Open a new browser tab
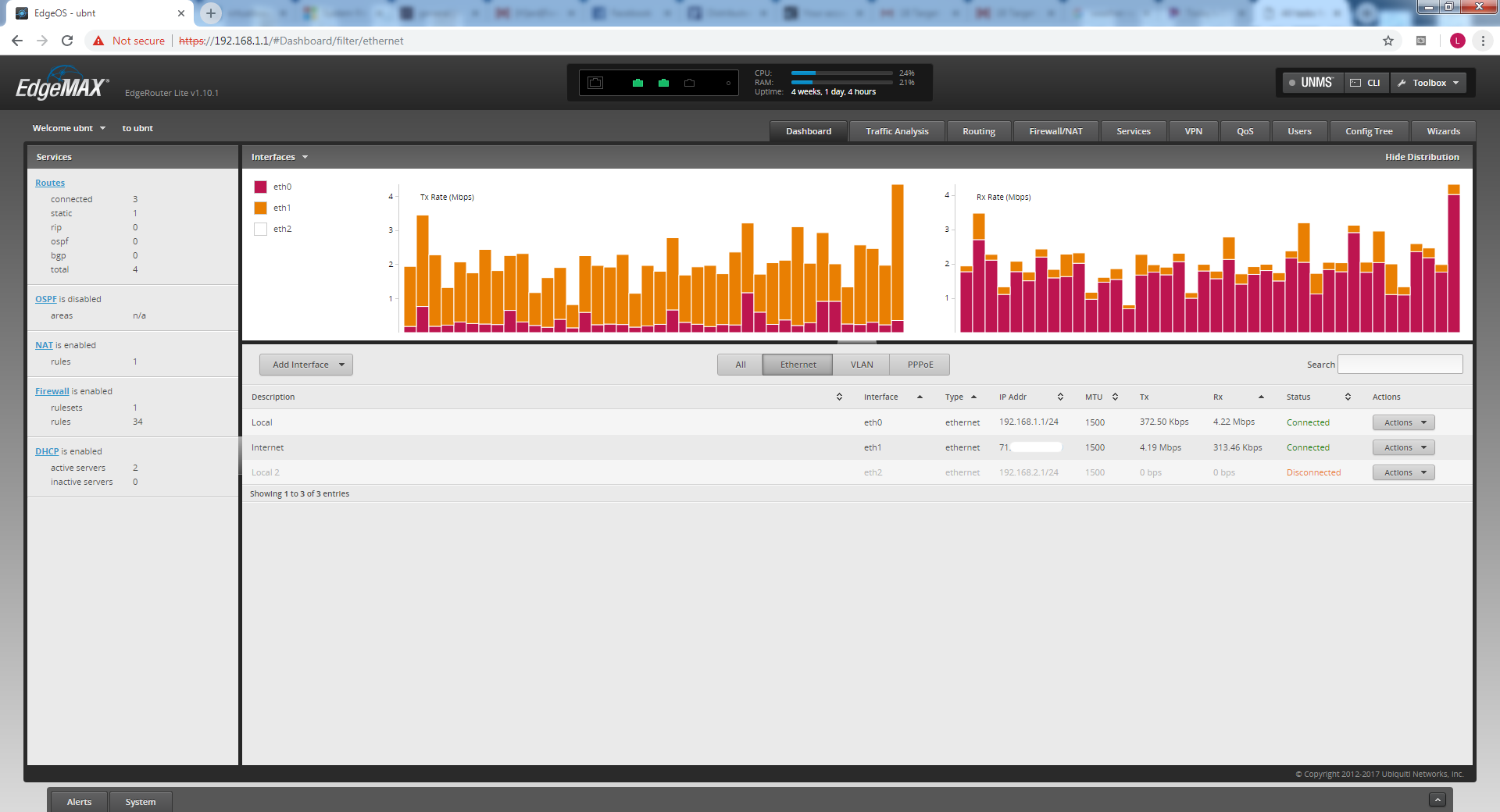Screen dimensions: 1500x812 [x=211, y=13]
